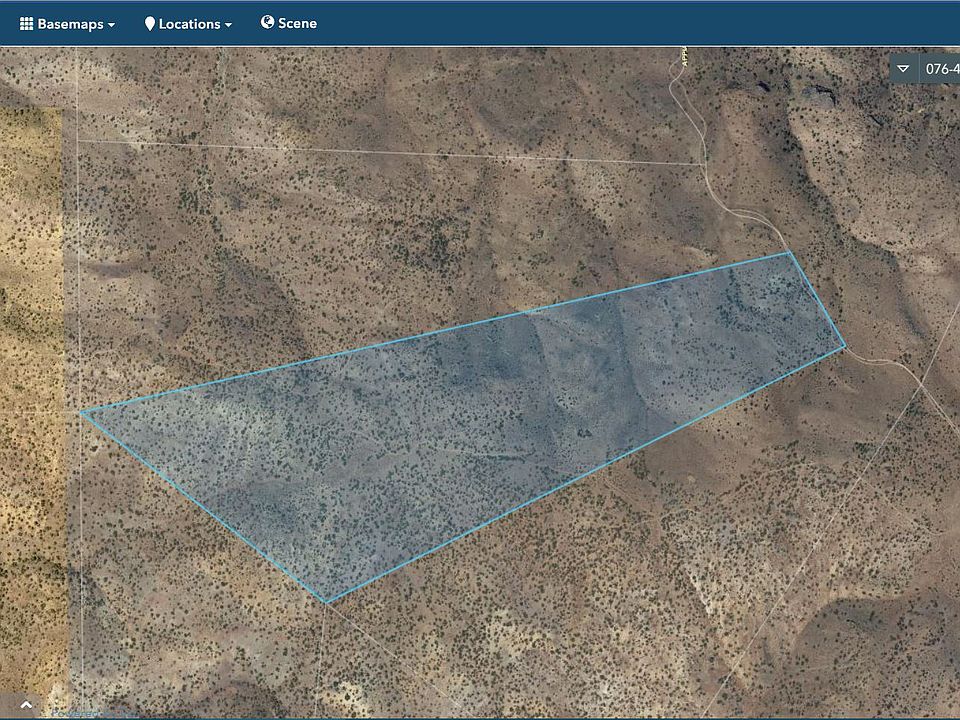
Task: Click the parcel's western tip vertex
Action: click(81, 412)
